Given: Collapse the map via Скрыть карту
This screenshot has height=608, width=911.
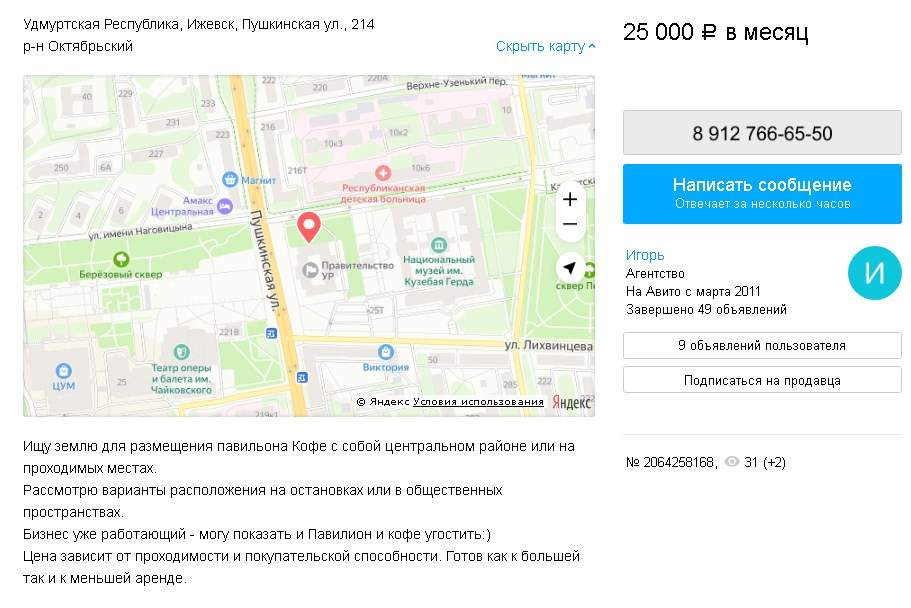Looking at the screenshot, I should click(x=546, y=46).
